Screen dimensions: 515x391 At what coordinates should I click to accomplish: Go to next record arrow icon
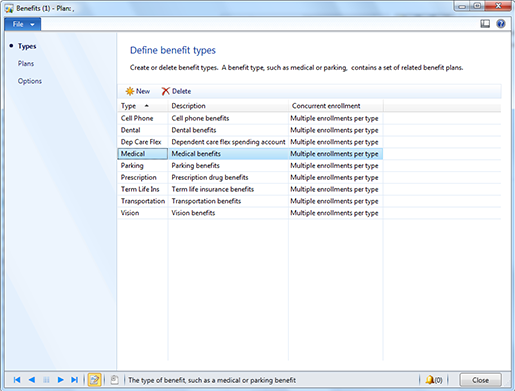60,380
